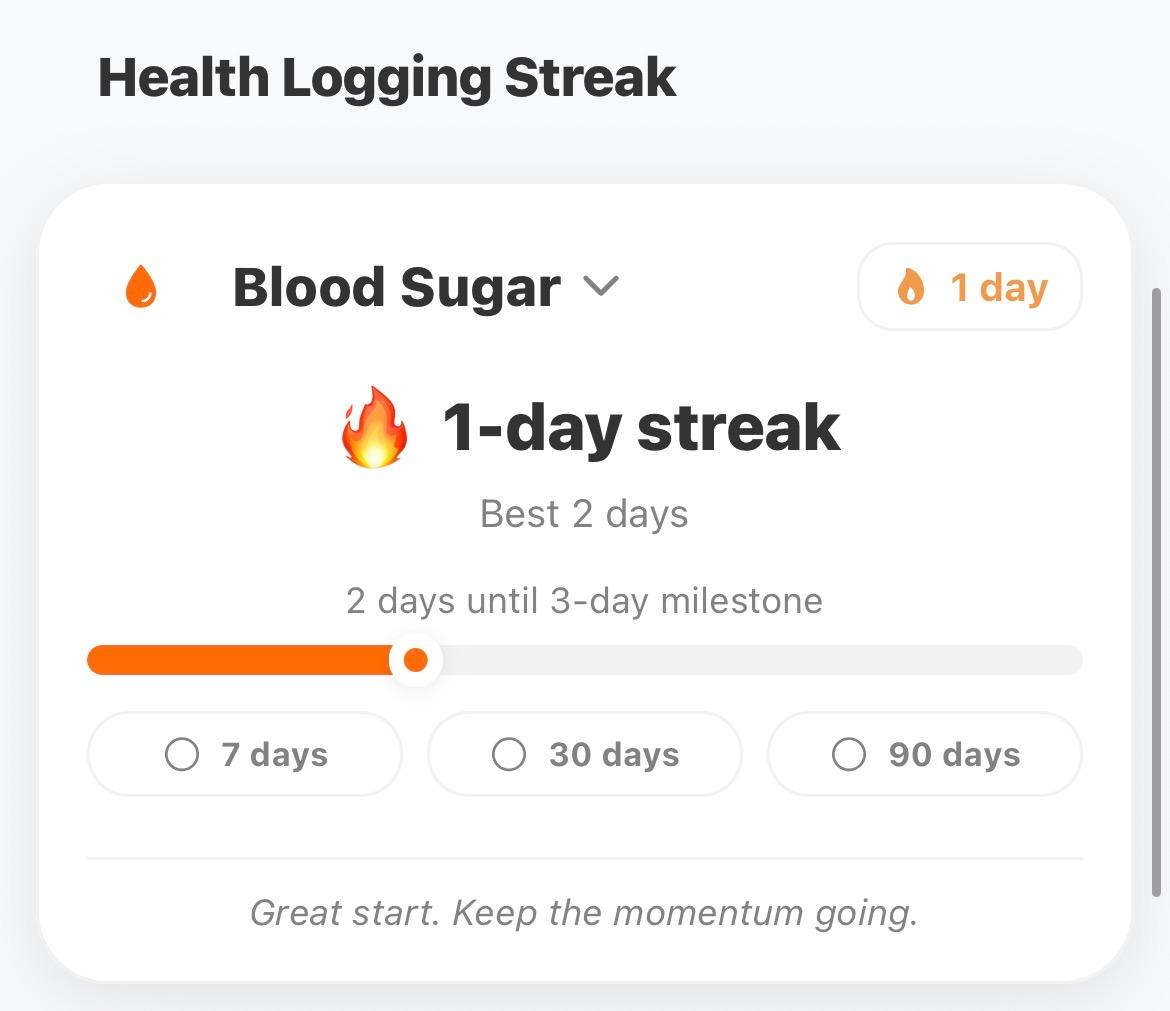Click the flame streak counter pill

[970, 287]
